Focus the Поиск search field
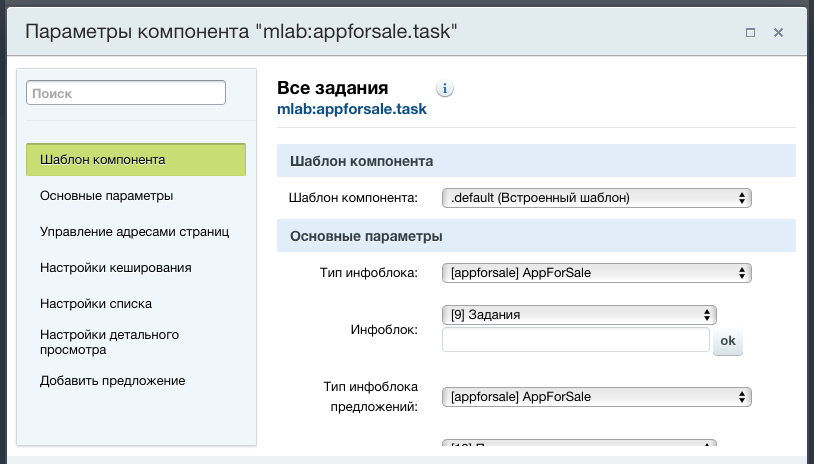This screenshot has width=814, height=464. 126,93
